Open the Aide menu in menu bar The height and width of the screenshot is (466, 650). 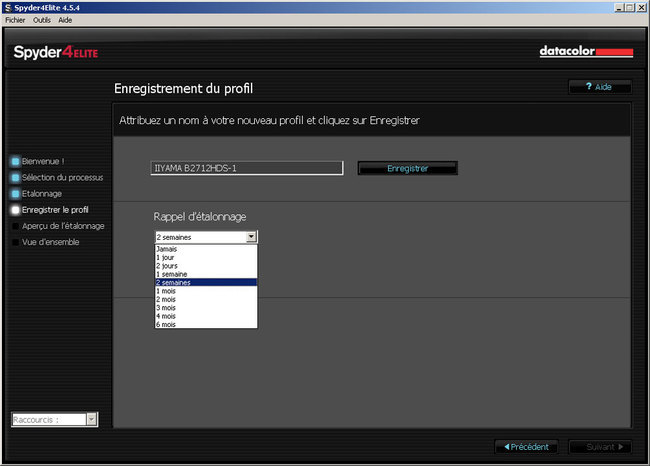tap(65, 20)
